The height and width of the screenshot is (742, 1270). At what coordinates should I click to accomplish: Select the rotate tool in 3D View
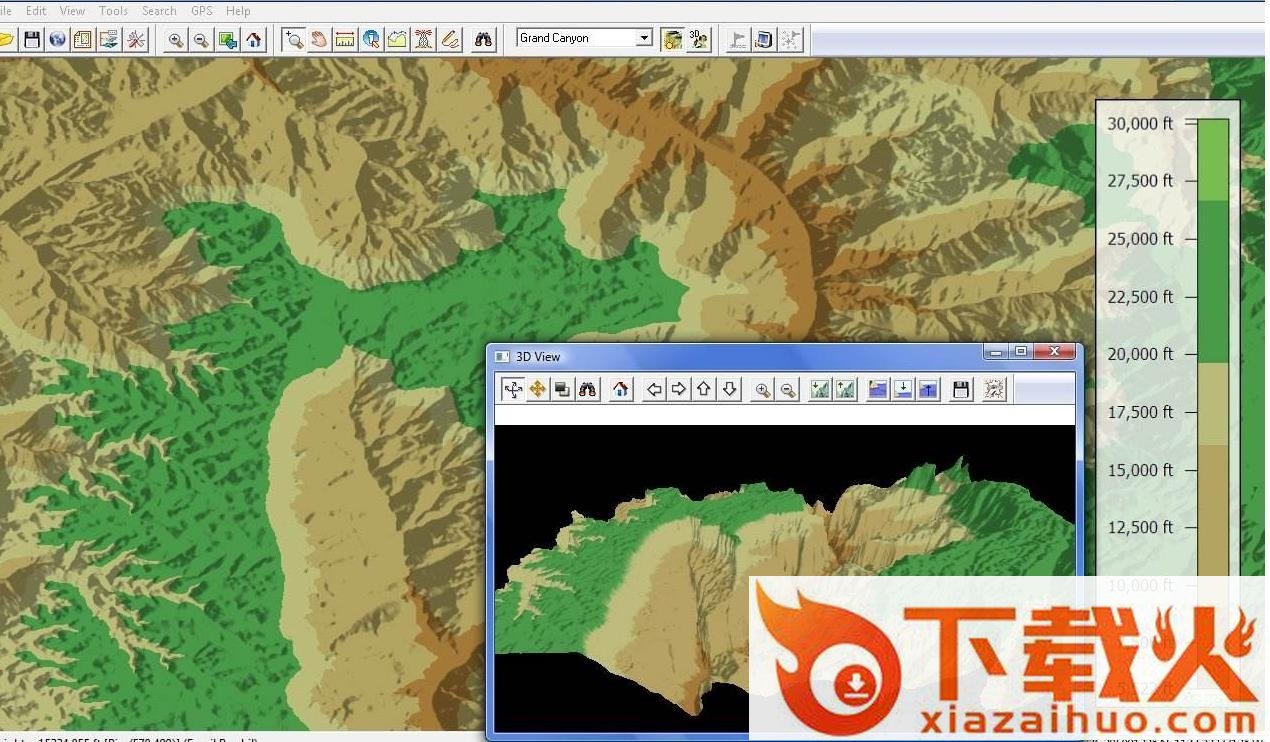click(x=512, y=389)
